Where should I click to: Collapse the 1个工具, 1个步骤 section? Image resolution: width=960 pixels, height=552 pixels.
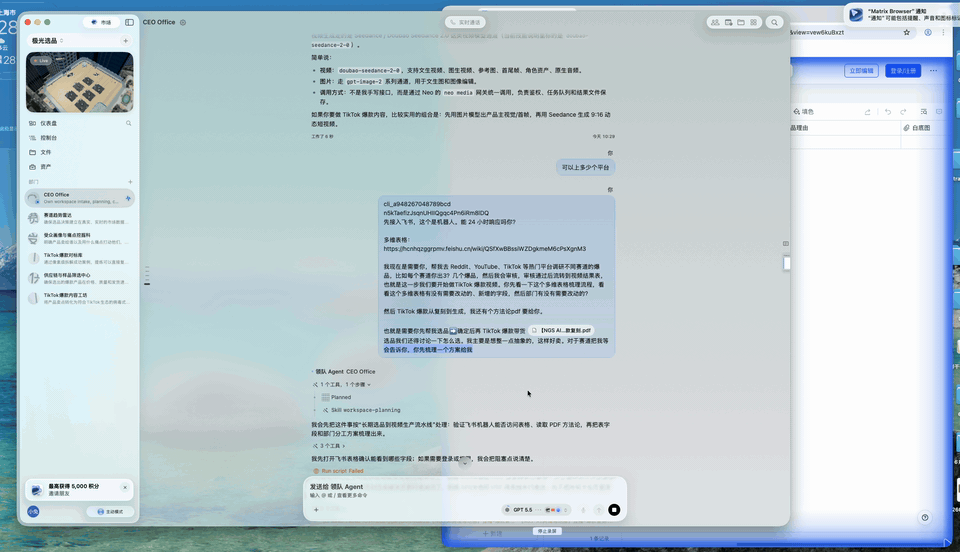pos(342,384)
